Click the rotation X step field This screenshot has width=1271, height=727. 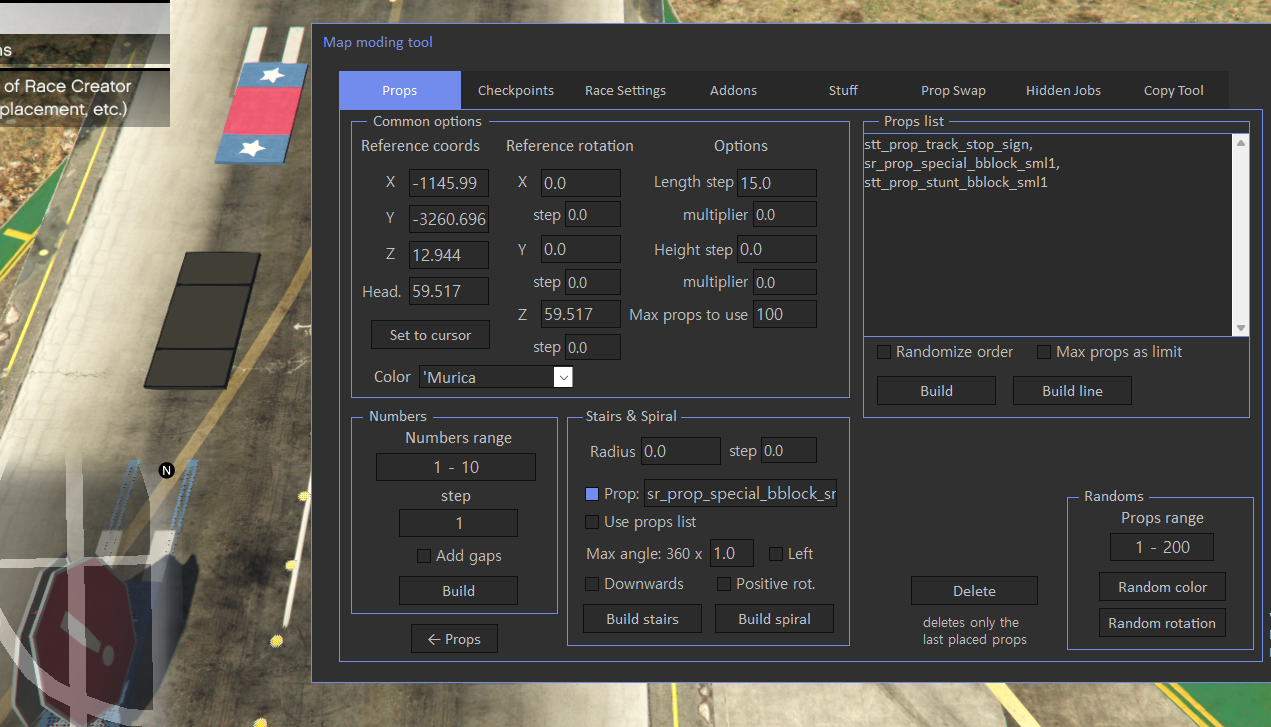[x=593, y=215]
